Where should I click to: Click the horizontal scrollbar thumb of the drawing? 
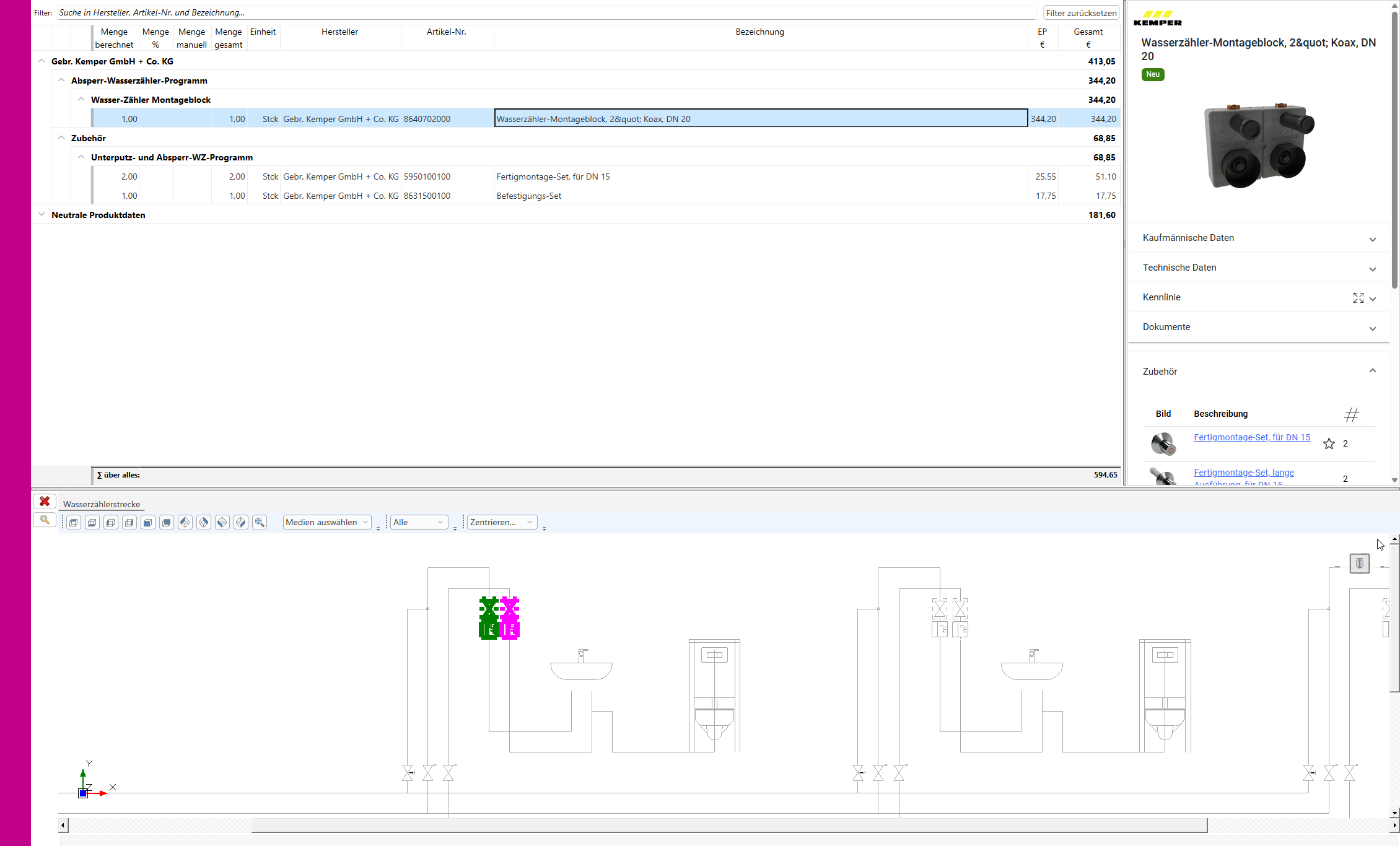point(729,825)
